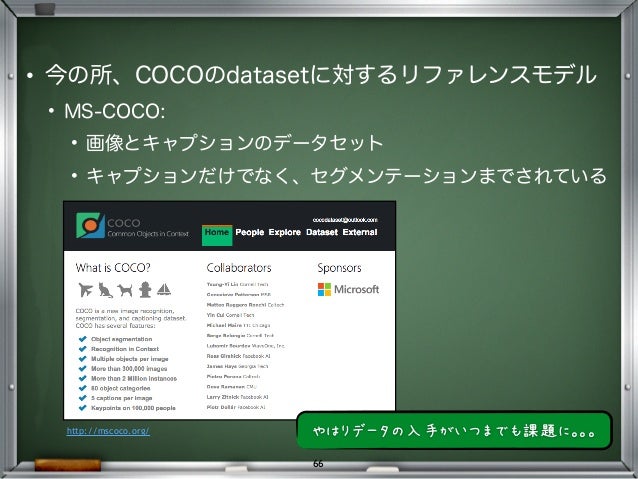Click the 'COCO is a new image recognition' description paragraph
The image size is (638, 479).
131,318
